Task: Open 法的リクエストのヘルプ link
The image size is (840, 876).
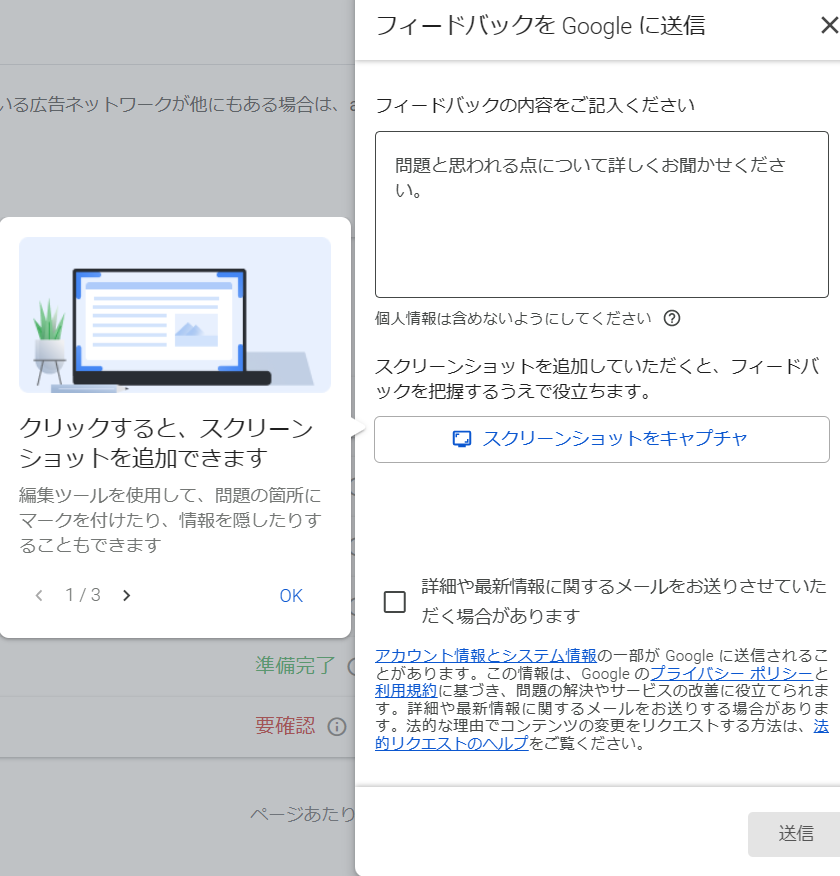Action: 451,743
